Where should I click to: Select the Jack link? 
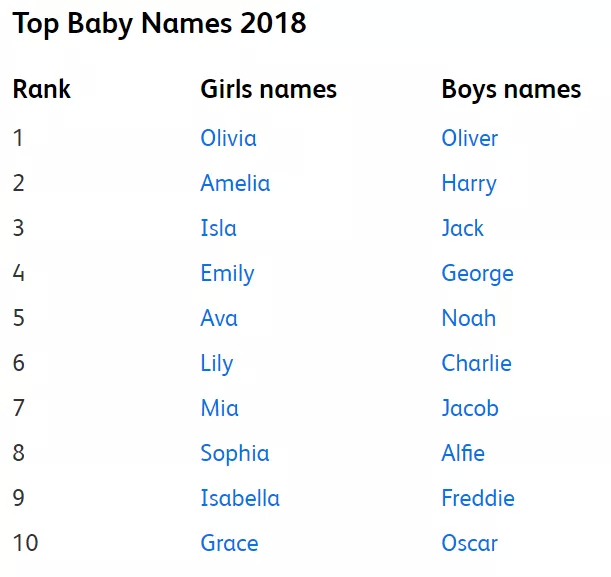[x=462, y=229]
